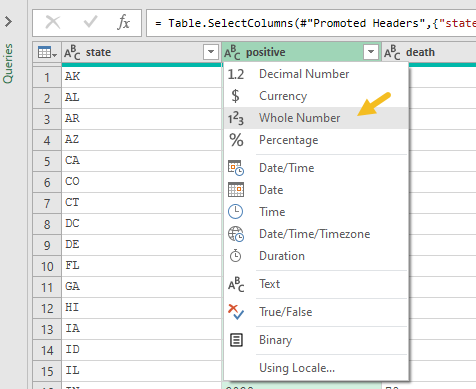Screen dimensions: 476x389
Task: Click the fx insert step icon
Action: (124, 23)
